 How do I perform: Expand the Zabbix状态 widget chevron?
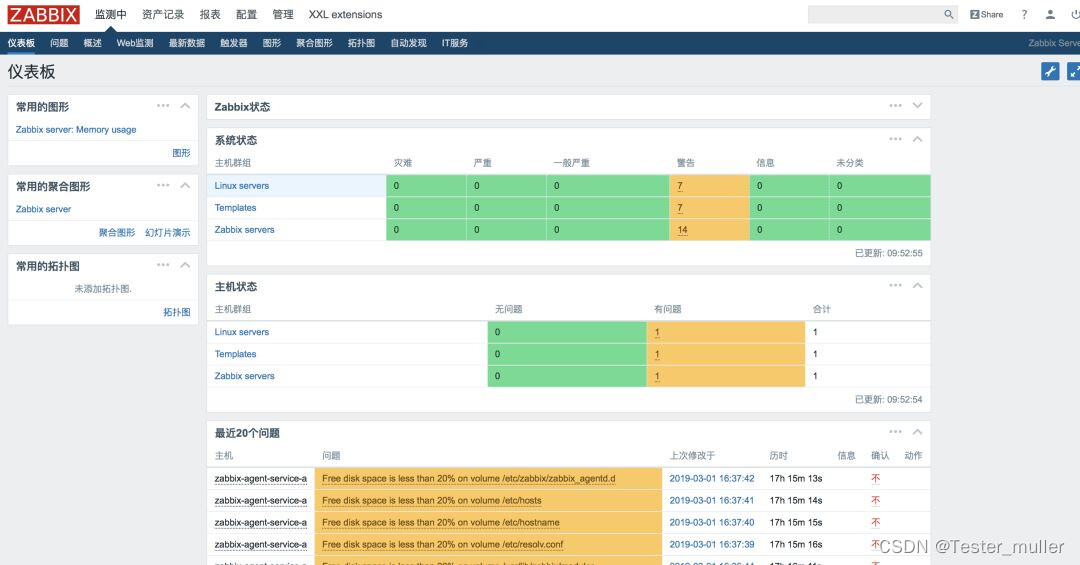point(917,106)
